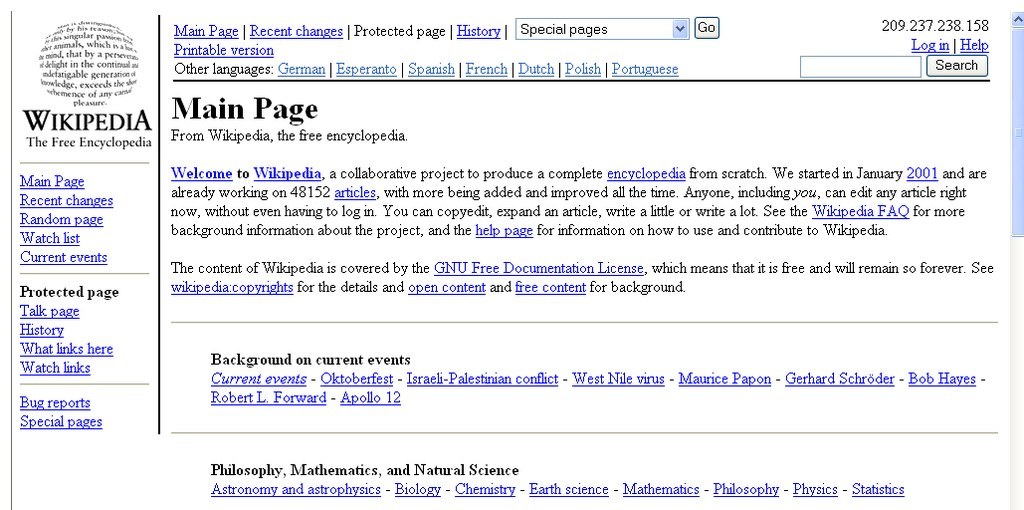1024x510 pixels.
Task: Switch to Portuguese language version
Action: [645, 69]
